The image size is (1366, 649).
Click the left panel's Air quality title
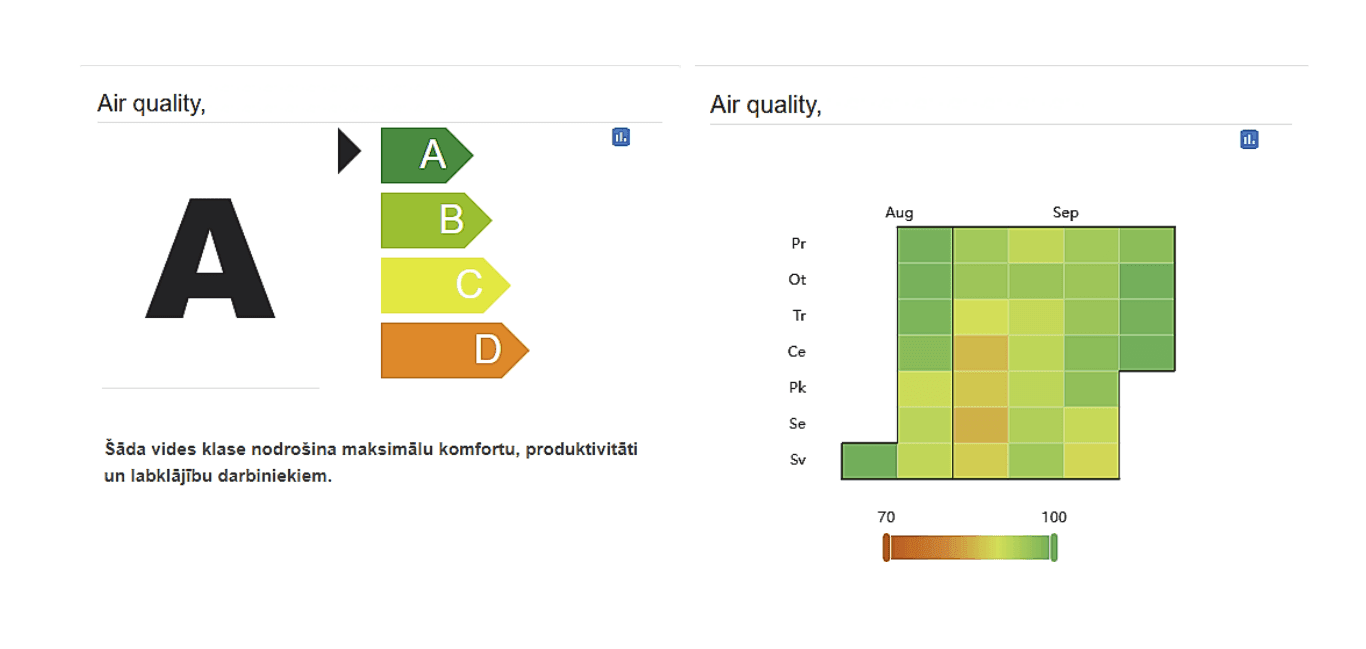pos(151,103)
